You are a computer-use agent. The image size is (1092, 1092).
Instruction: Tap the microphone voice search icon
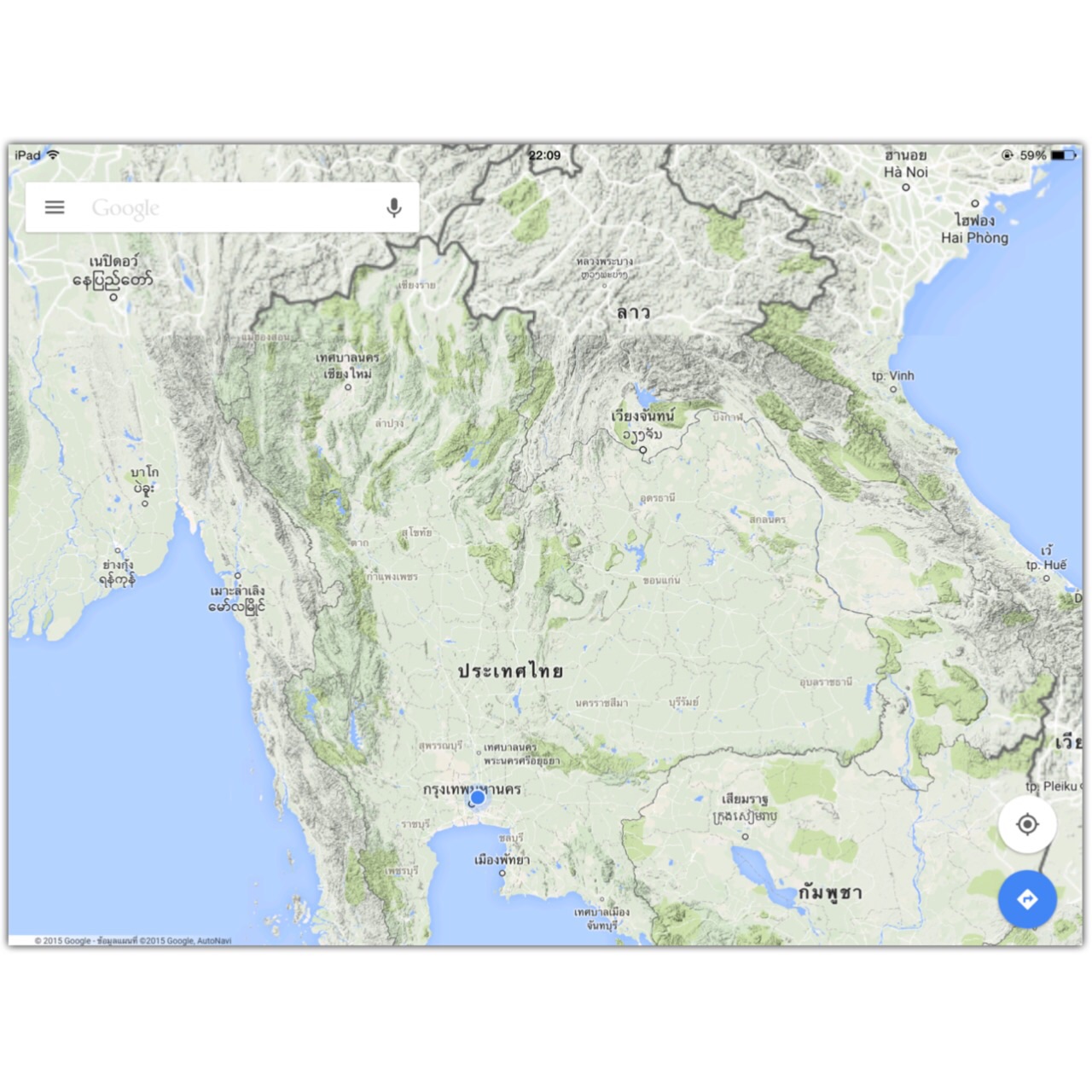(393, 207)
